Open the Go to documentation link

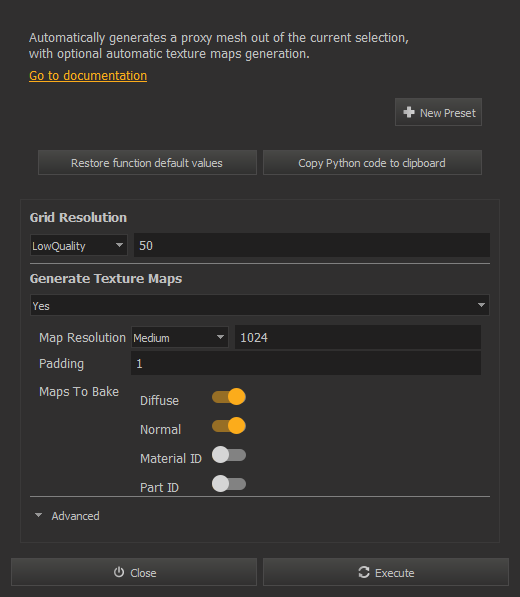[88, 76]
